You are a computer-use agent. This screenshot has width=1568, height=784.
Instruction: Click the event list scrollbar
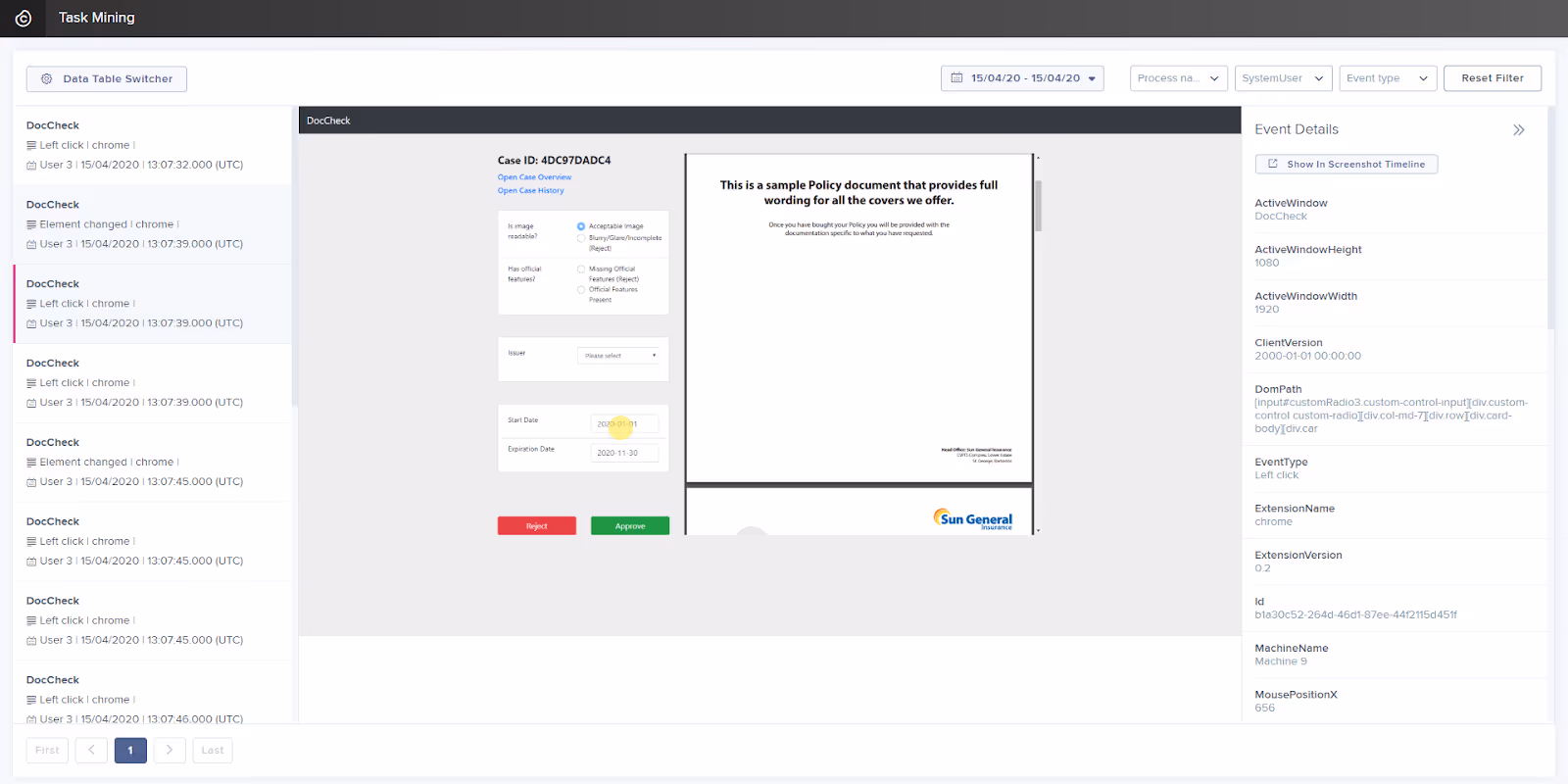click(294, 257)
